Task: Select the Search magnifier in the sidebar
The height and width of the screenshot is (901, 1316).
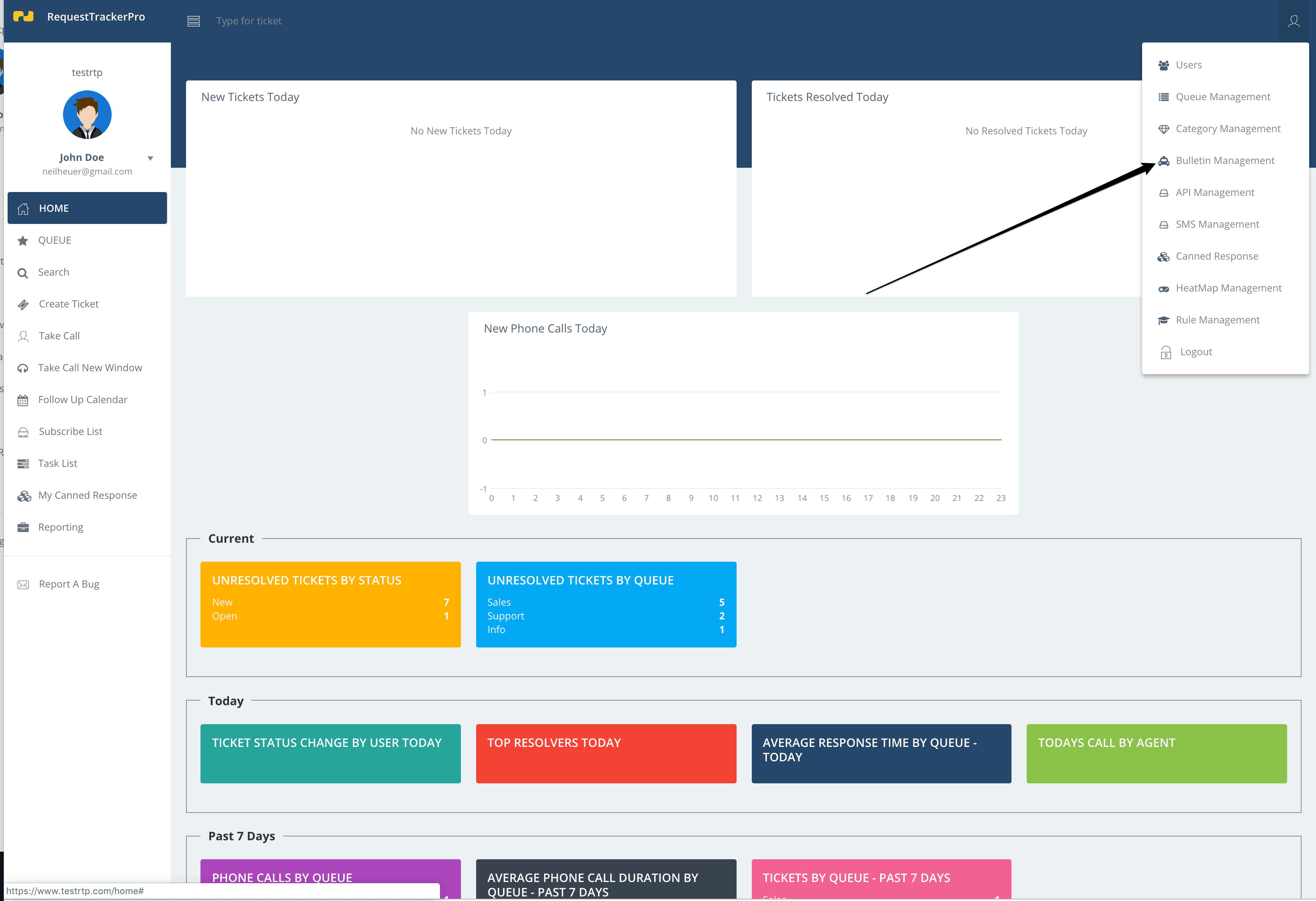Action: click(23, 272)
